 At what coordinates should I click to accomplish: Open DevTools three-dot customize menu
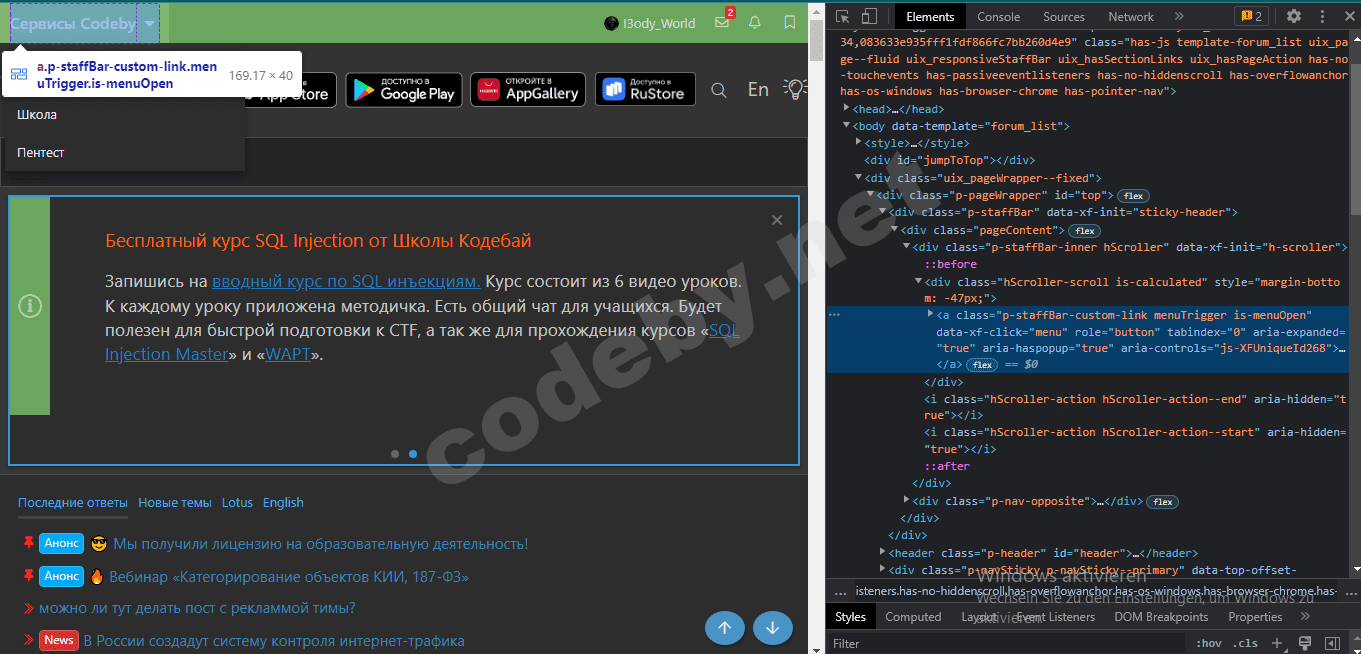coord(1320,16)
